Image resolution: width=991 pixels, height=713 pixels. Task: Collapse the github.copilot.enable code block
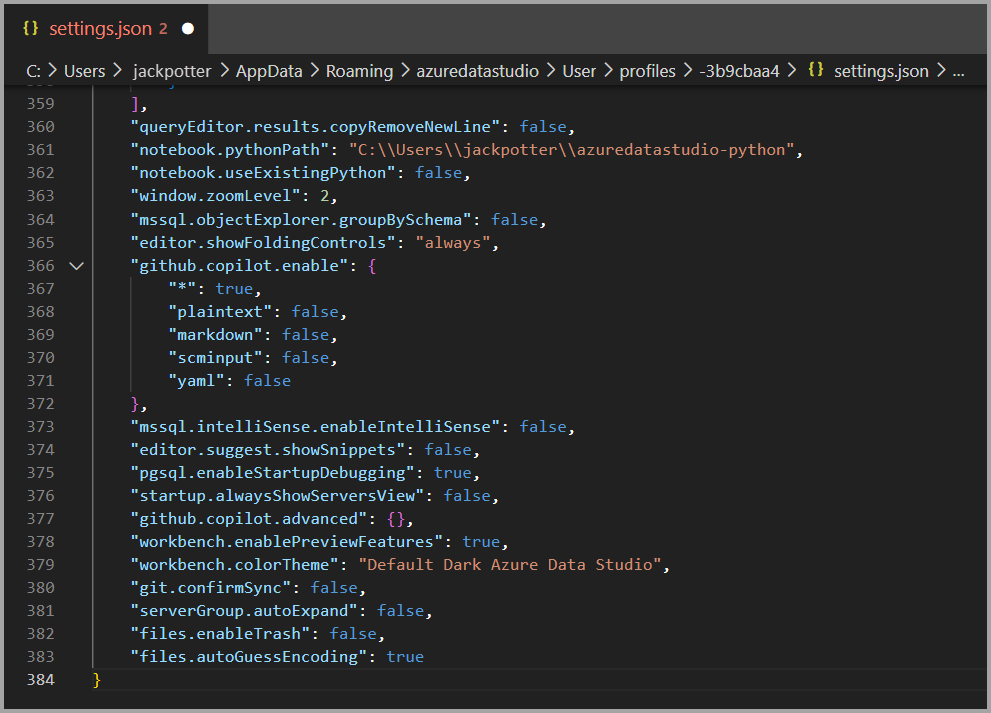point(76,265)
